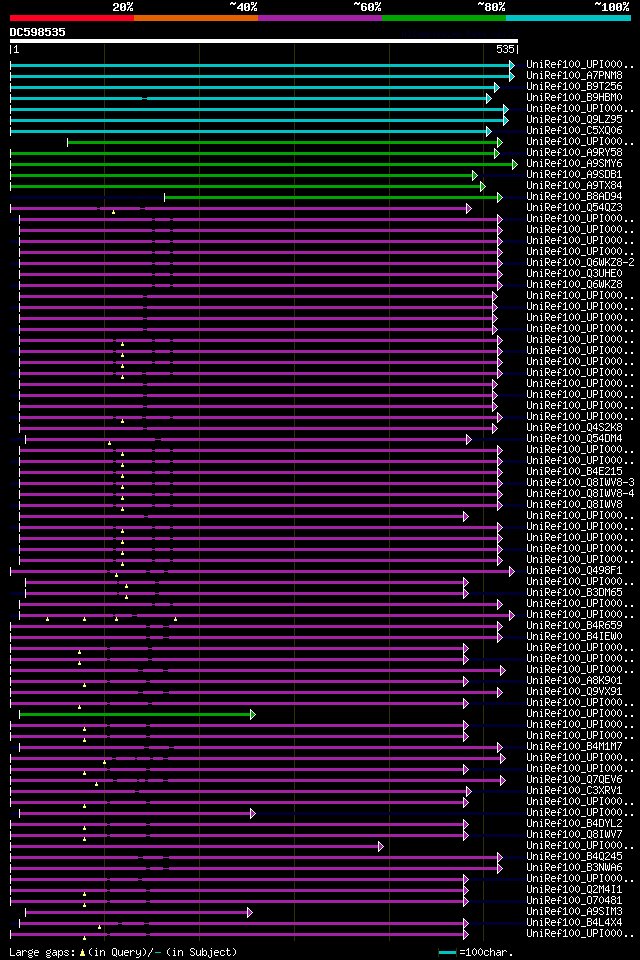Select the UniRef100_B8AD94 label

click(574, 197)
